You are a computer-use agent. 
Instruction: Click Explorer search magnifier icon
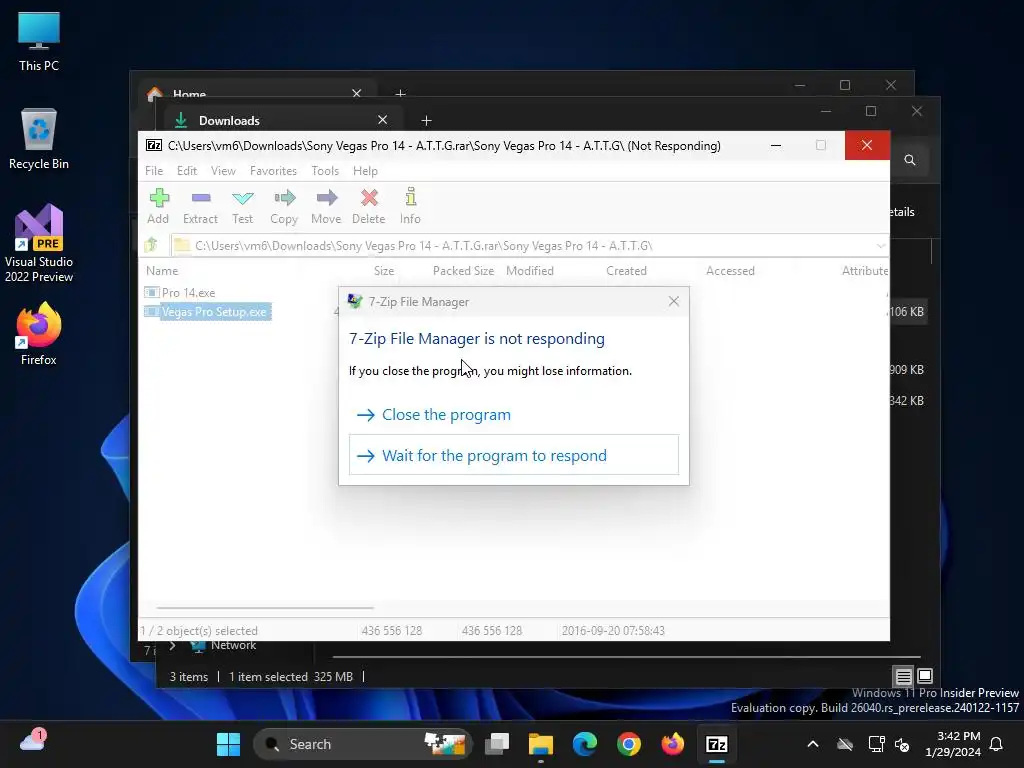[x=910, y=160]
